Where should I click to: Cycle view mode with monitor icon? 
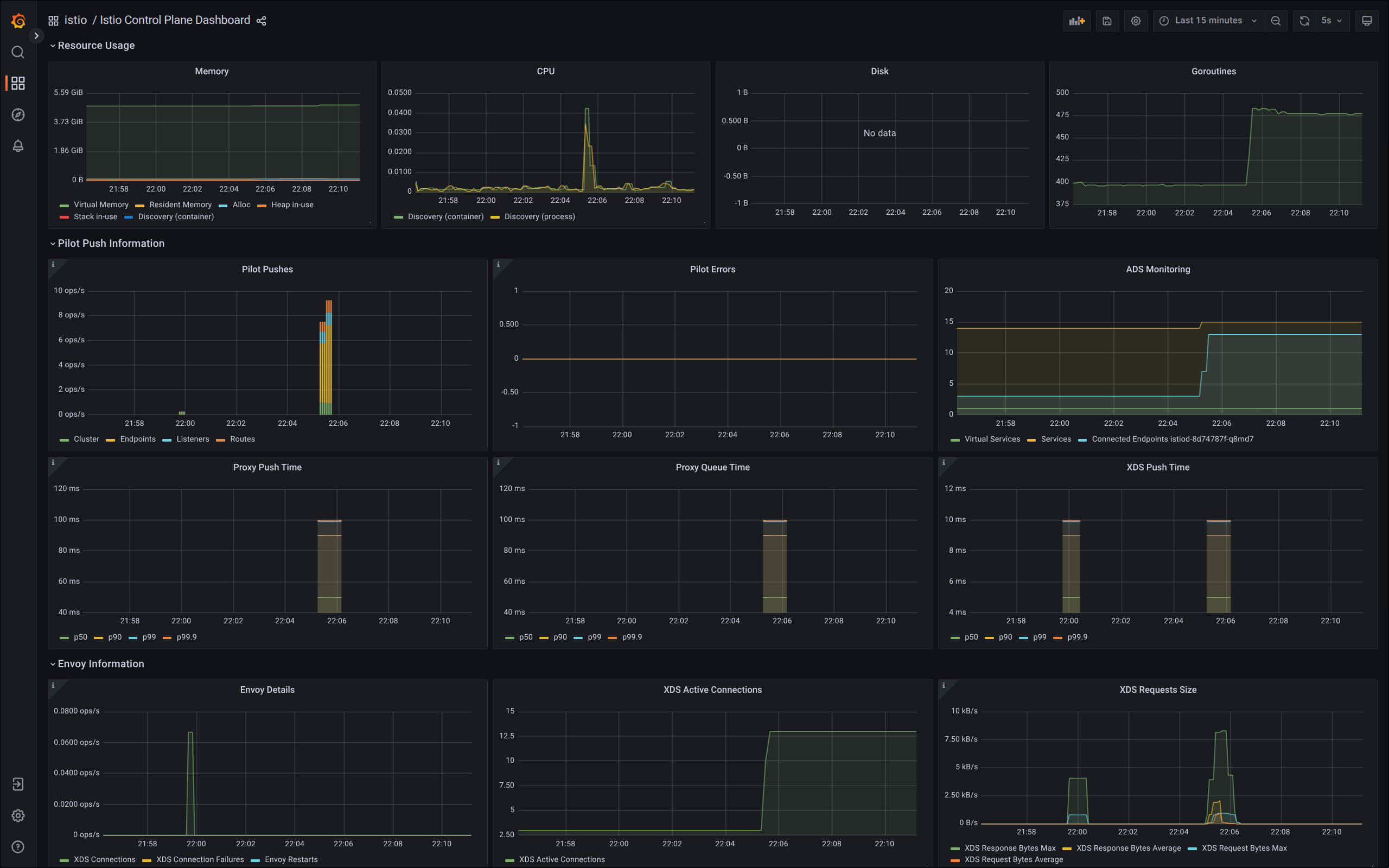[x=1367, y=21]
